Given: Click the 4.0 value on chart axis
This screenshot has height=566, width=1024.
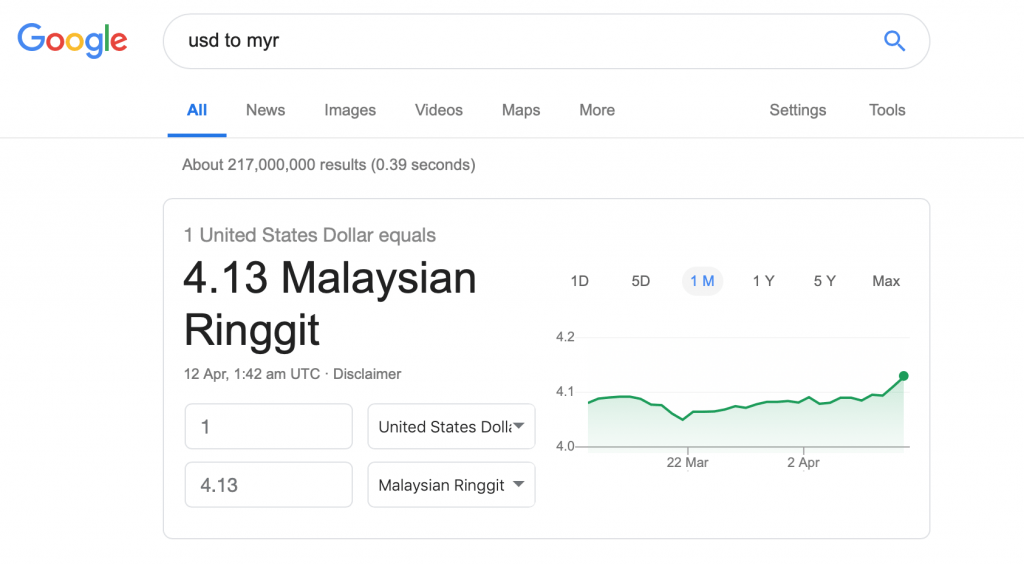Looking at the screenshot, I should 565,447.
